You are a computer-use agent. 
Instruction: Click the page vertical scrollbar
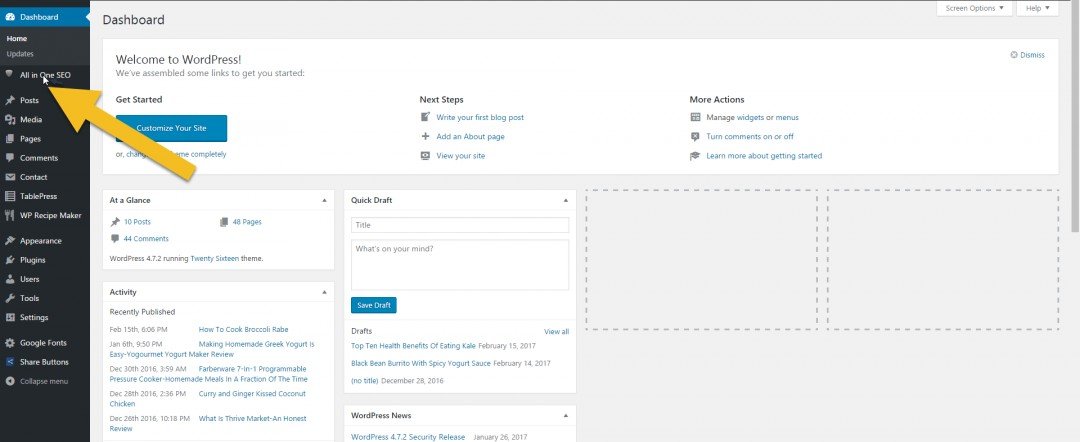1075,117
